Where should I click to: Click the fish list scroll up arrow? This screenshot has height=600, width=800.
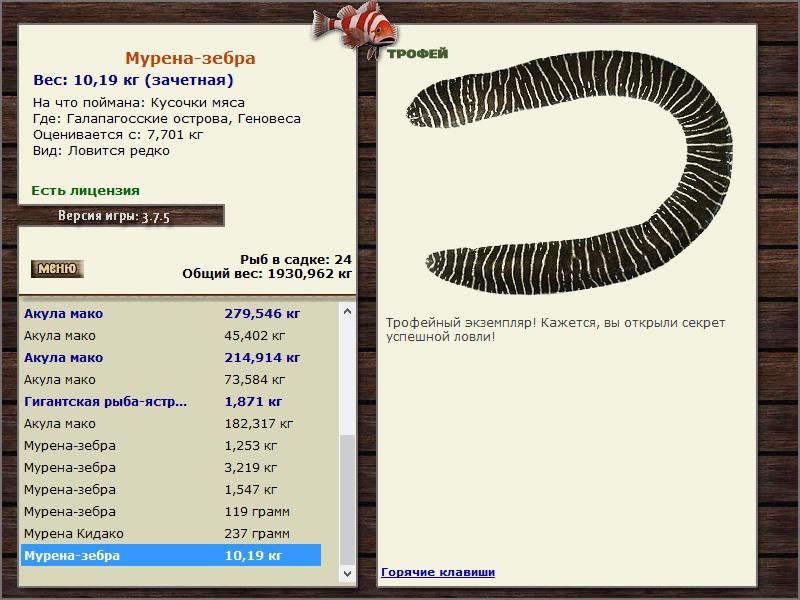(x=347, y=311)
